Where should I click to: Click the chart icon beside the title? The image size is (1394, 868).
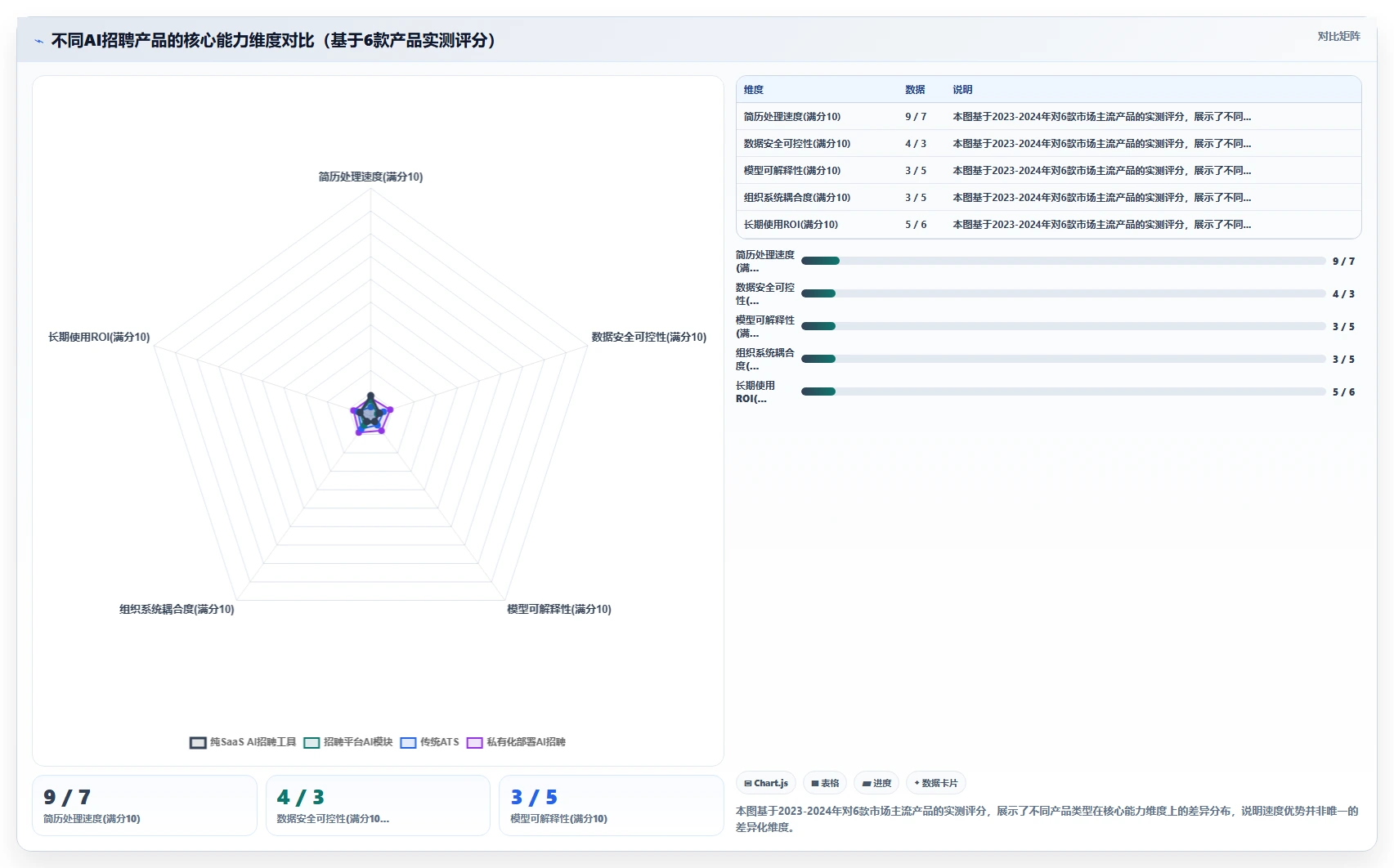point(38,41)
